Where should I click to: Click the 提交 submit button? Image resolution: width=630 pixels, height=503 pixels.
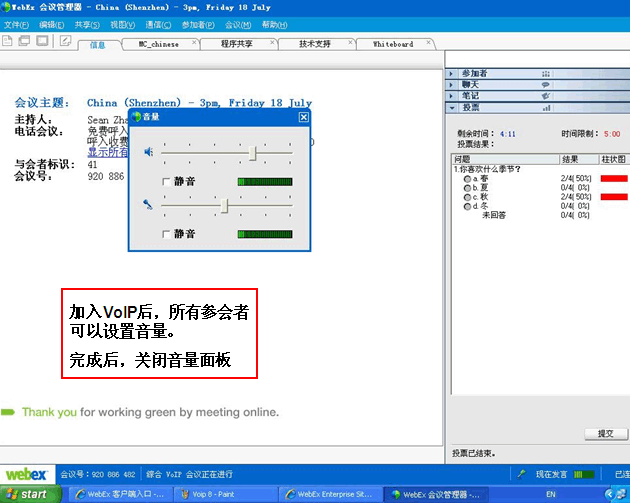pos(605,433)
